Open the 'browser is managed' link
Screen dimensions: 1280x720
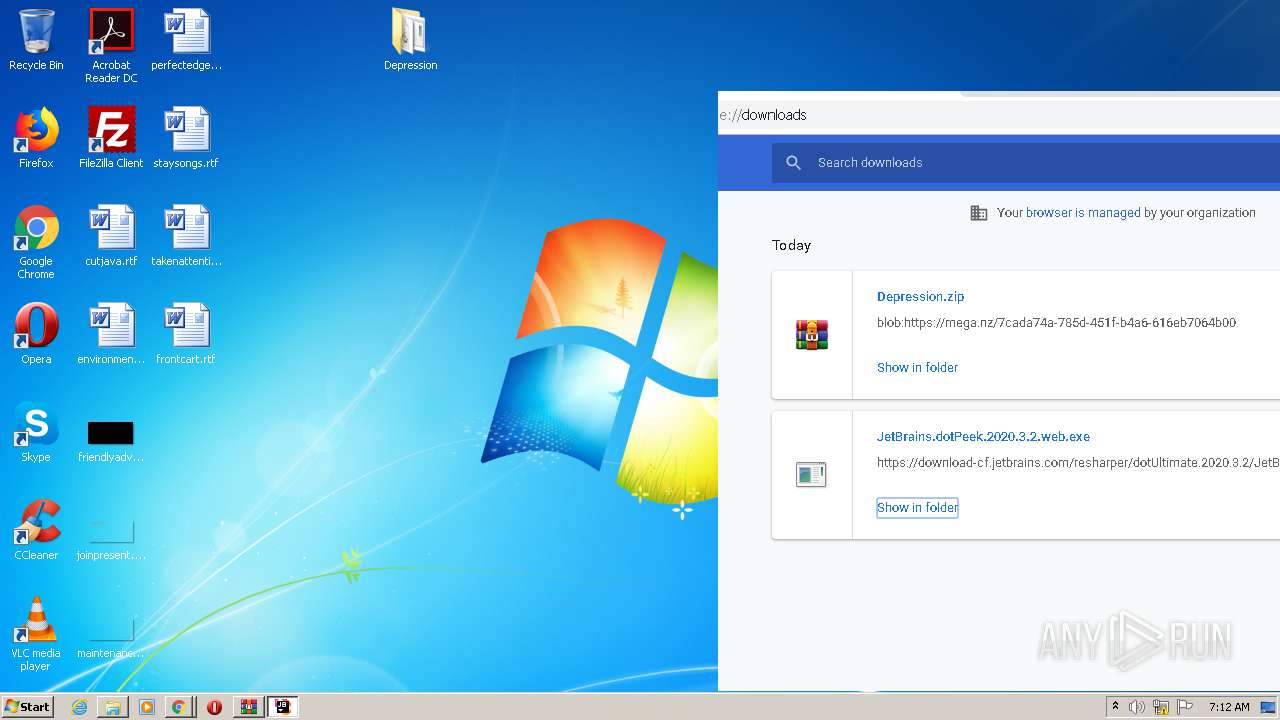tap(1083, 212)
